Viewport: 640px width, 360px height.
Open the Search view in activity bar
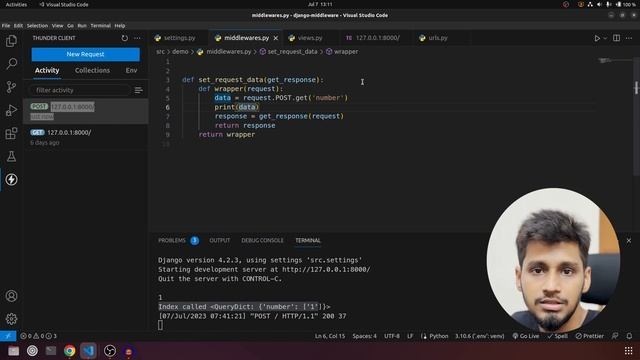pos(11,64)
